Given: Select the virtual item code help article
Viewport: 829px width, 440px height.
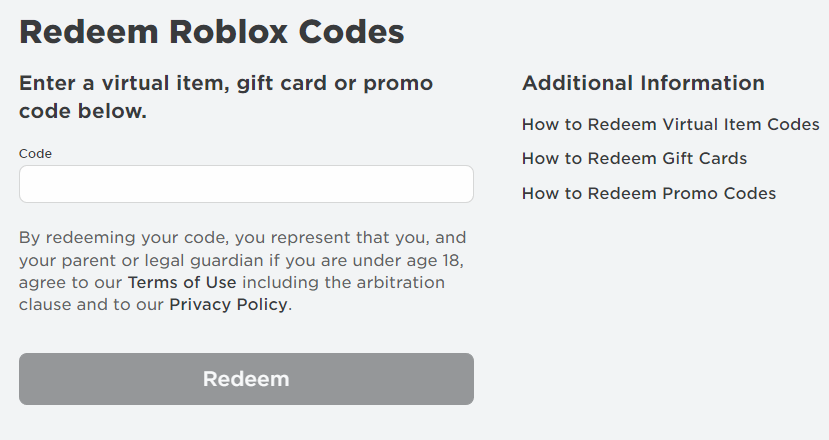Looking at the screenshot, I should (x=670, y=124).
